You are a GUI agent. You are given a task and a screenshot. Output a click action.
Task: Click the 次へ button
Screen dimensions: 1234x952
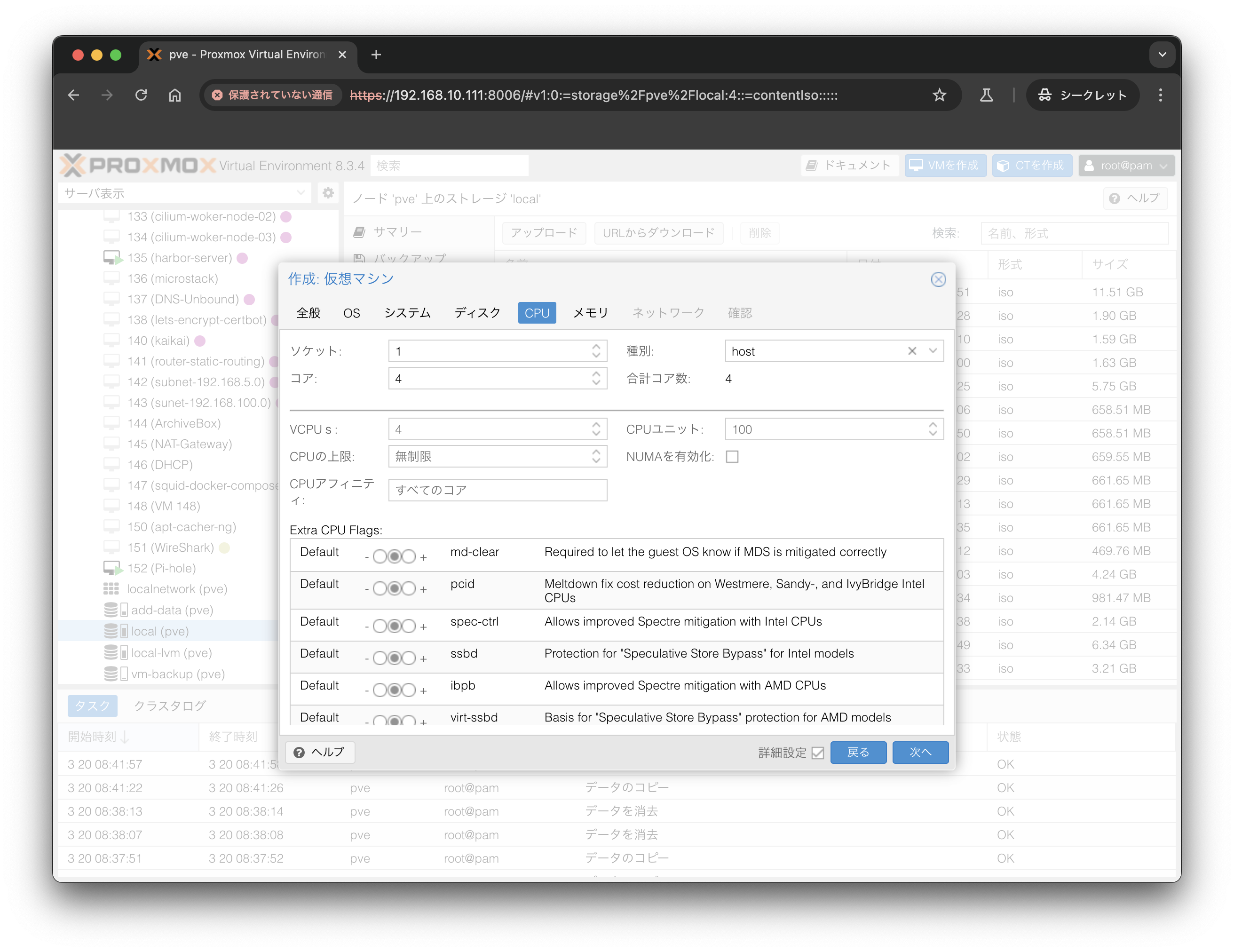920,752
